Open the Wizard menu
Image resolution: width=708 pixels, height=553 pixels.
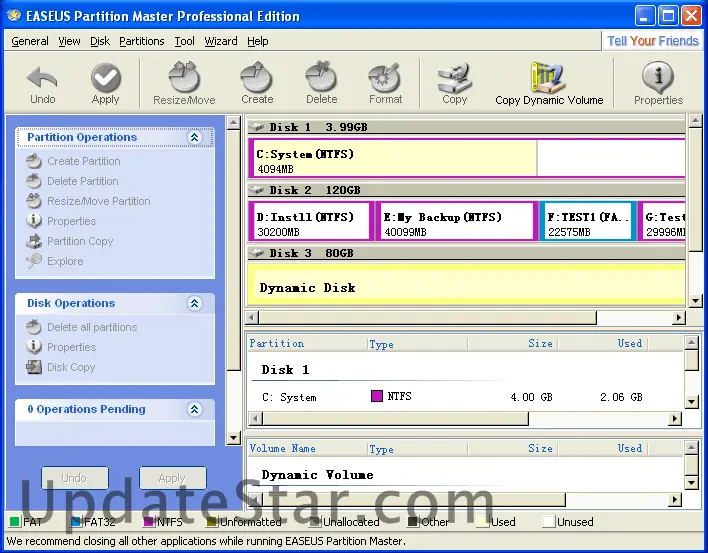click(x=220, y=41)
